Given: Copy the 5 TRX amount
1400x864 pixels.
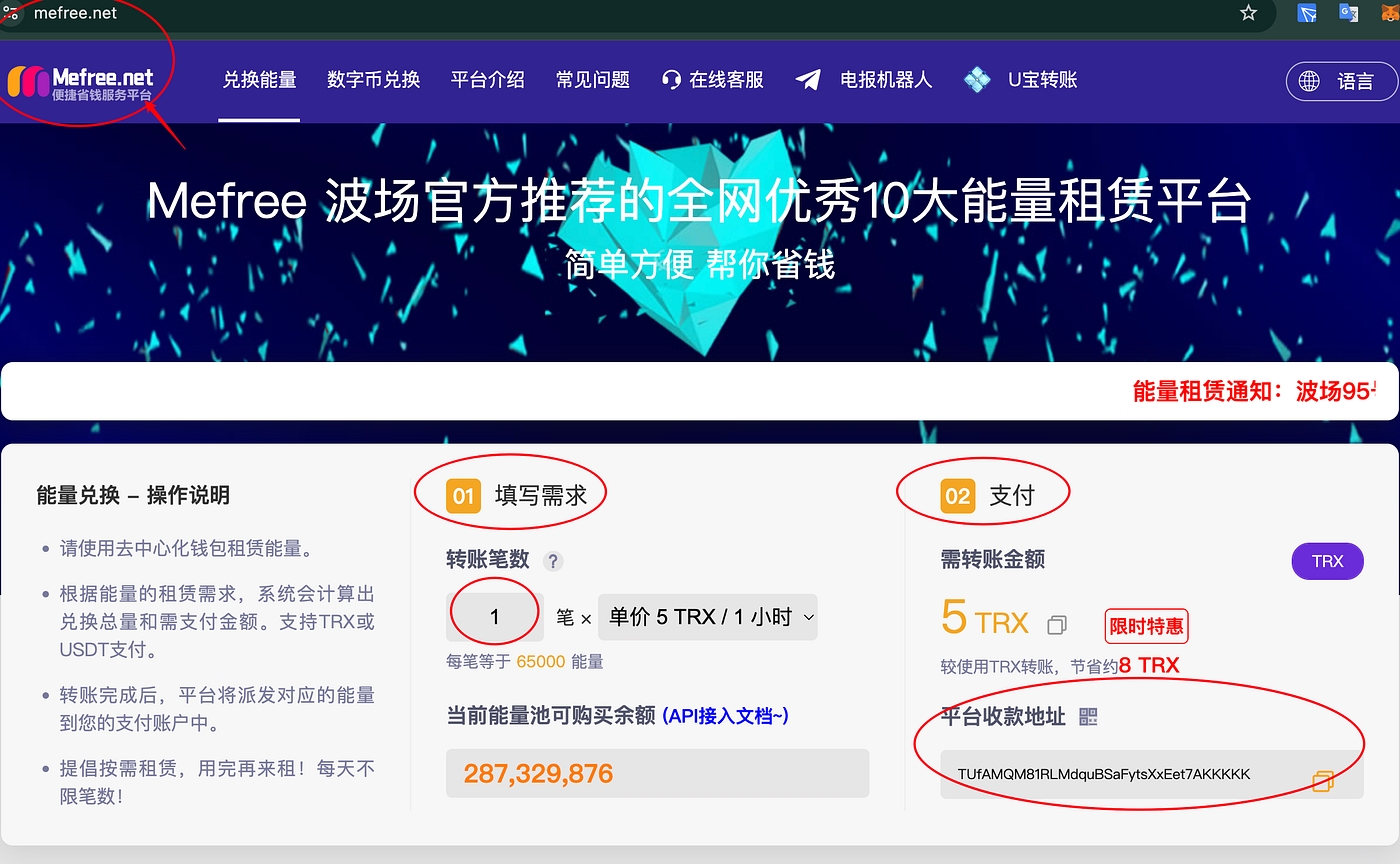Looking at the screenshot, I should [1057, 625].
